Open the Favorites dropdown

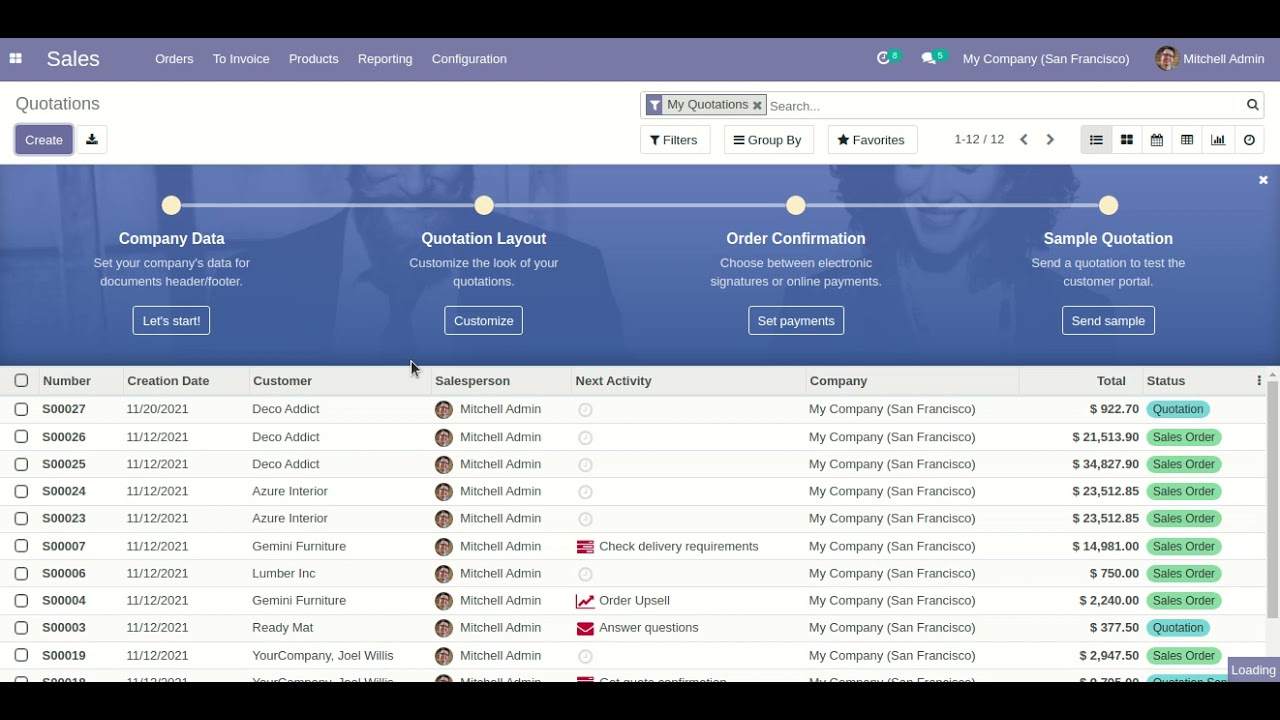[871, 140]
